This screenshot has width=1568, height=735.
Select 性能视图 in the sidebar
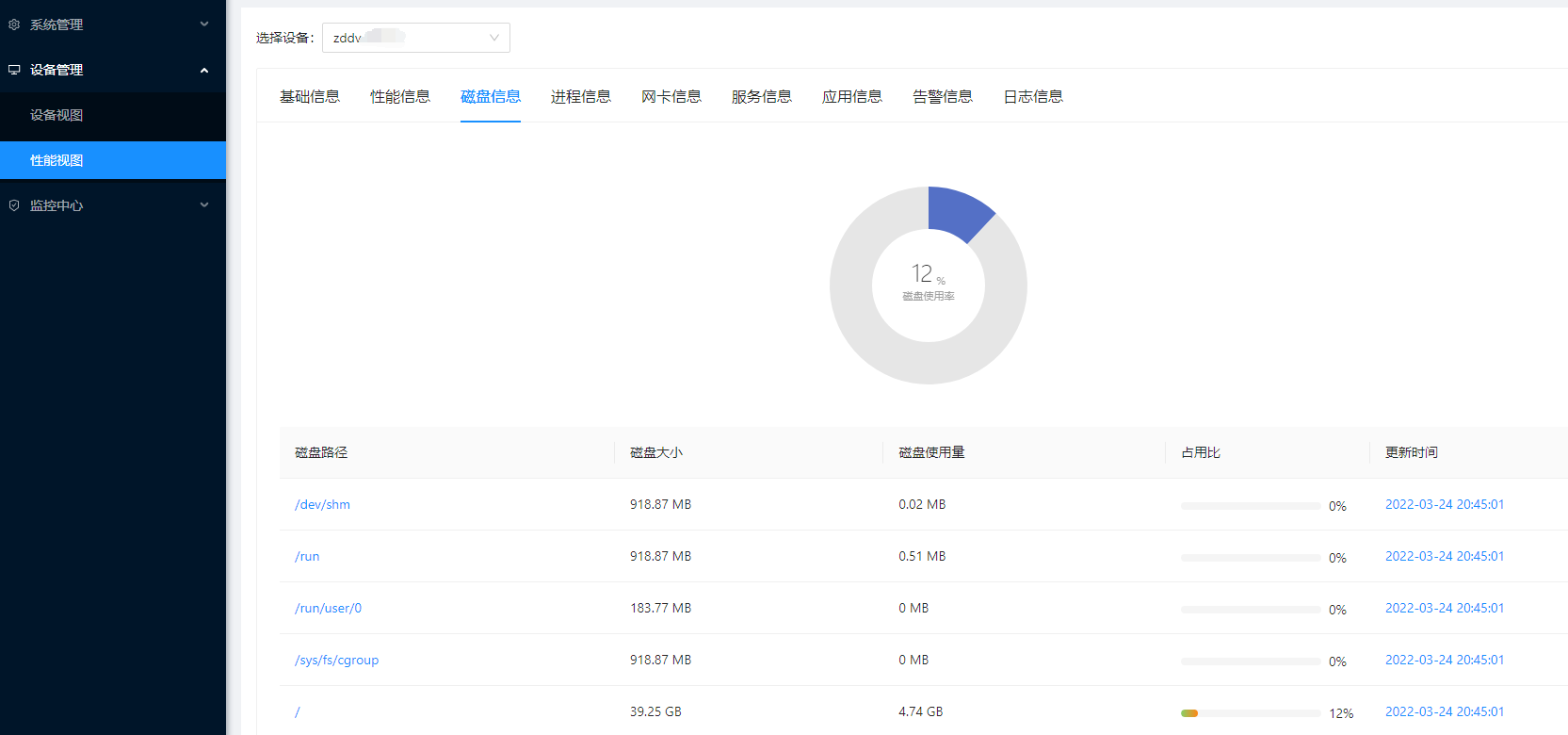(x=113, y=160)
